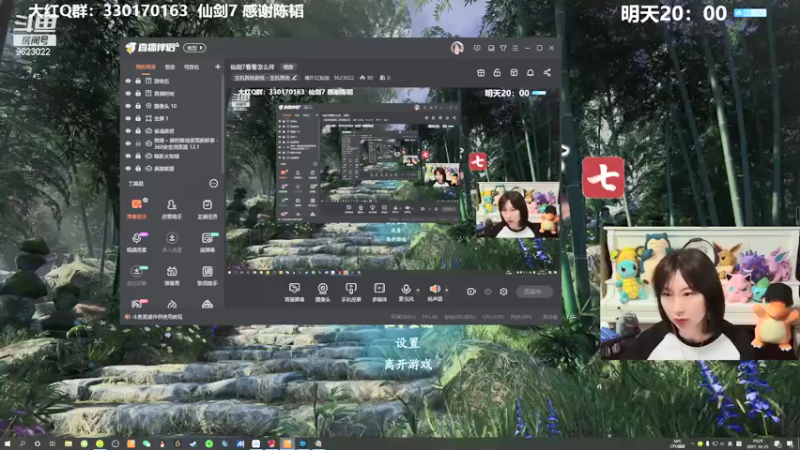Open the 房管助手 tool
800x450 pixels.
pyautogui.click(x=171, y=209)
